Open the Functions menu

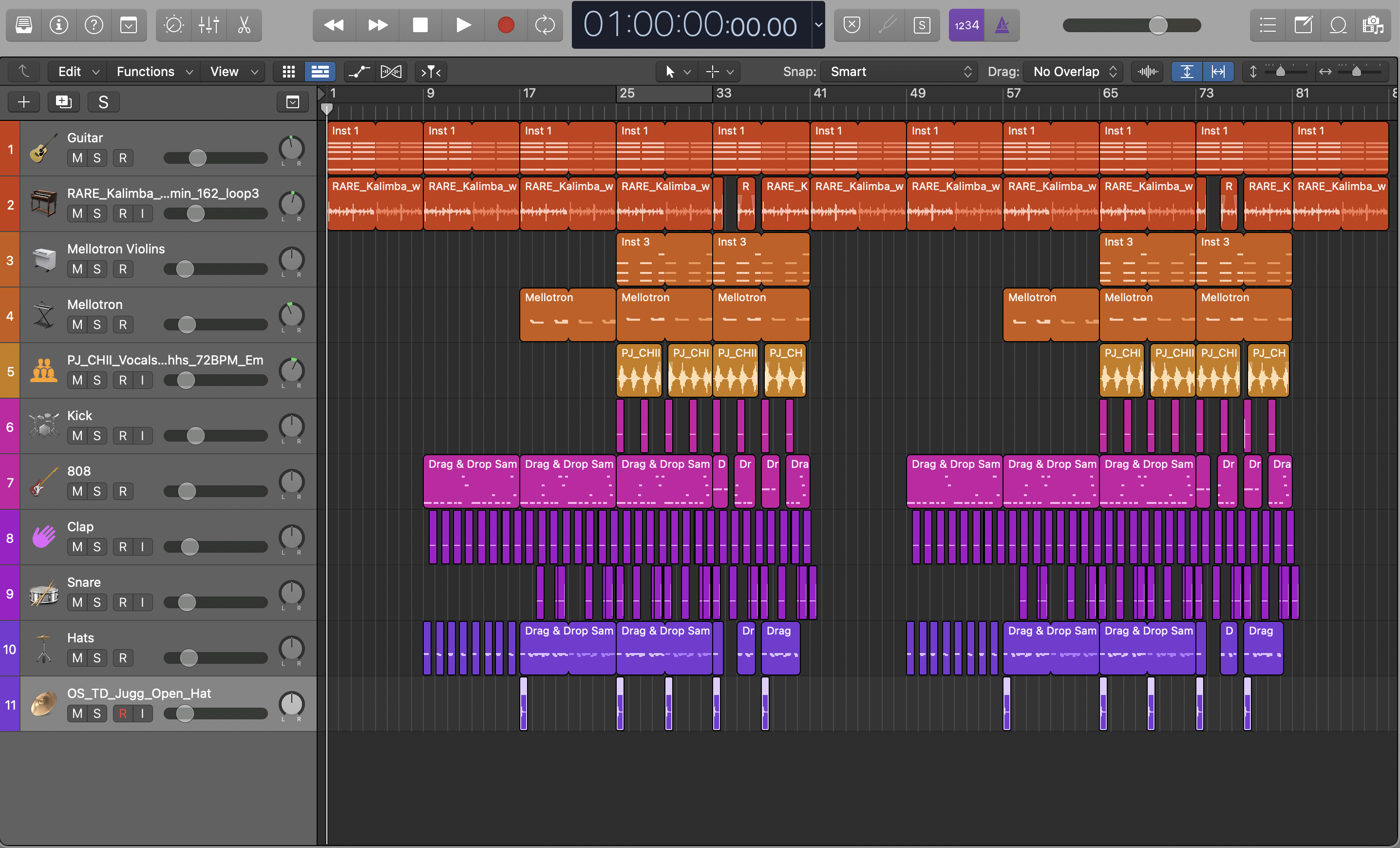(154, 72)
